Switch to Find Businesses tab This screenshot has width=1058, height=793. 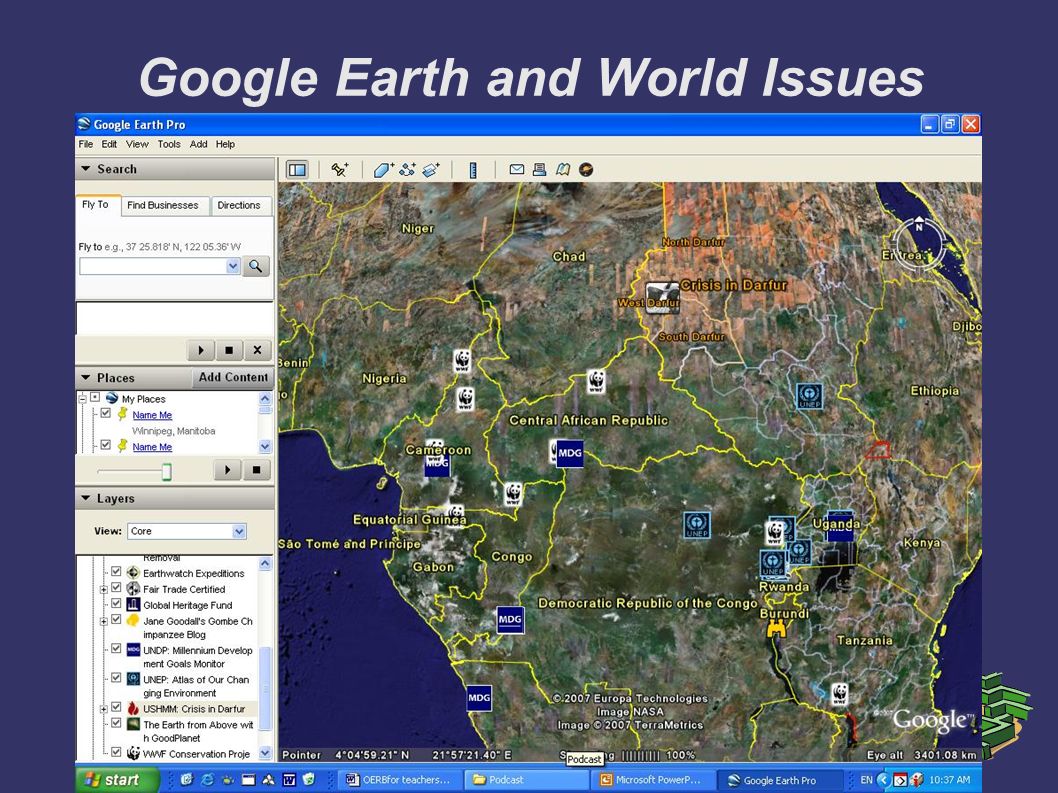163,205
